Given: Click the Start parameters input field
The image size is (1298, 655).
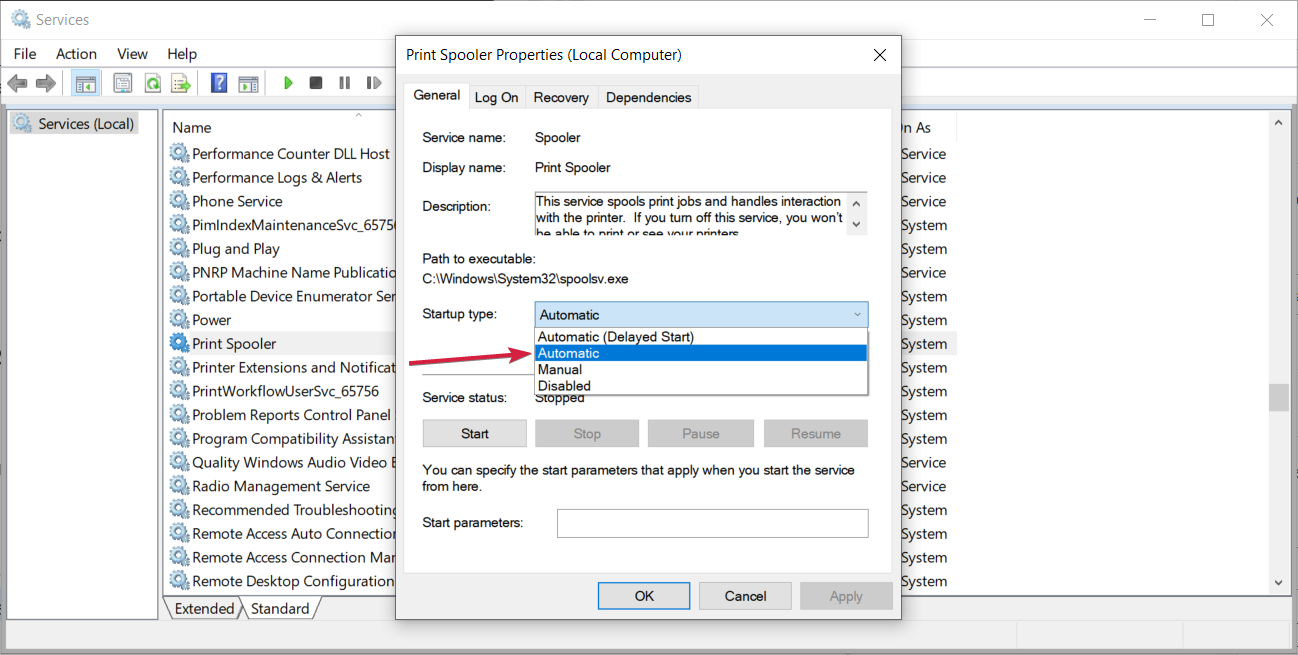Looking at the screenshot, I should [x=712, y=523].
